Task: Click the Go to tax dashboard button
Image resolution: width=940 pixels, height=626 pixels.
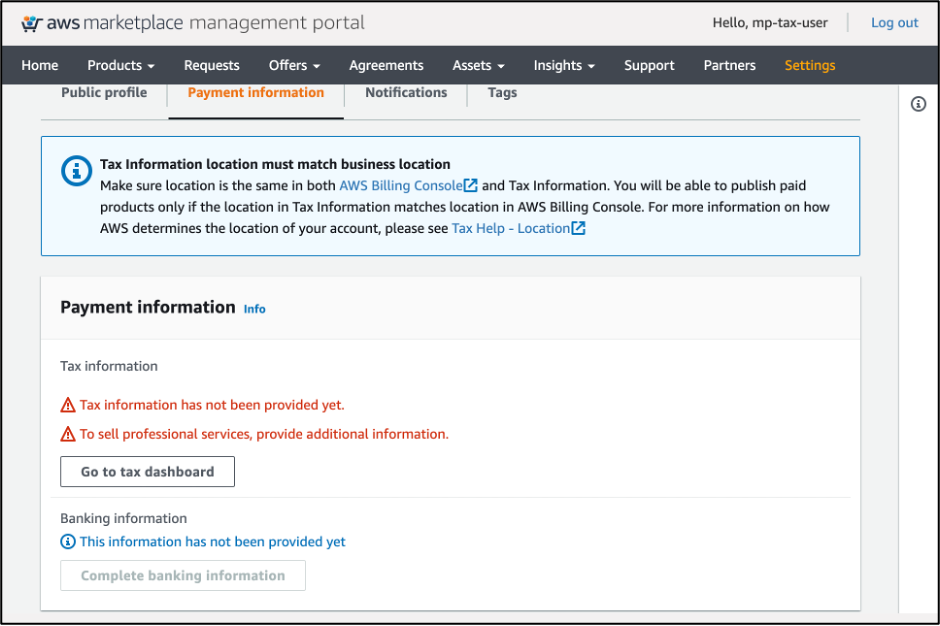Action: (147, 471)
